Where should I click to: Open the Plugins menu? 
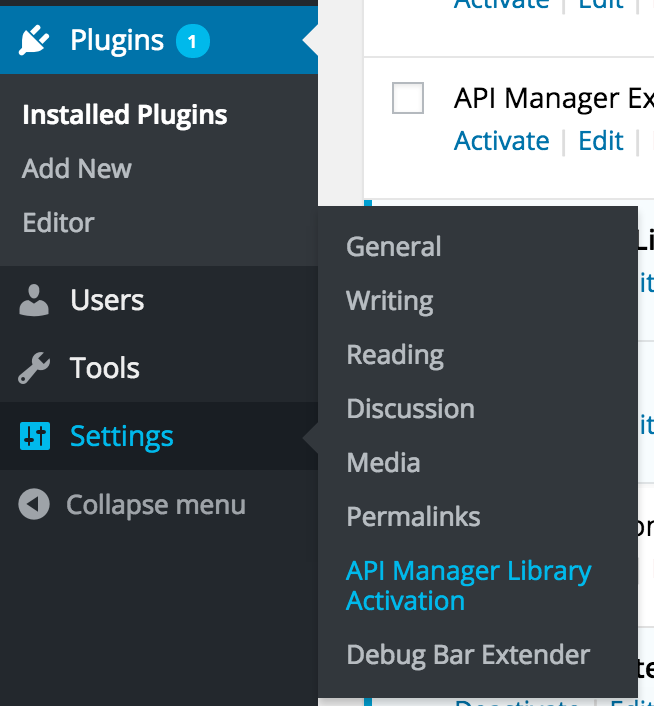pyautogui.click(x=159, y=40)
